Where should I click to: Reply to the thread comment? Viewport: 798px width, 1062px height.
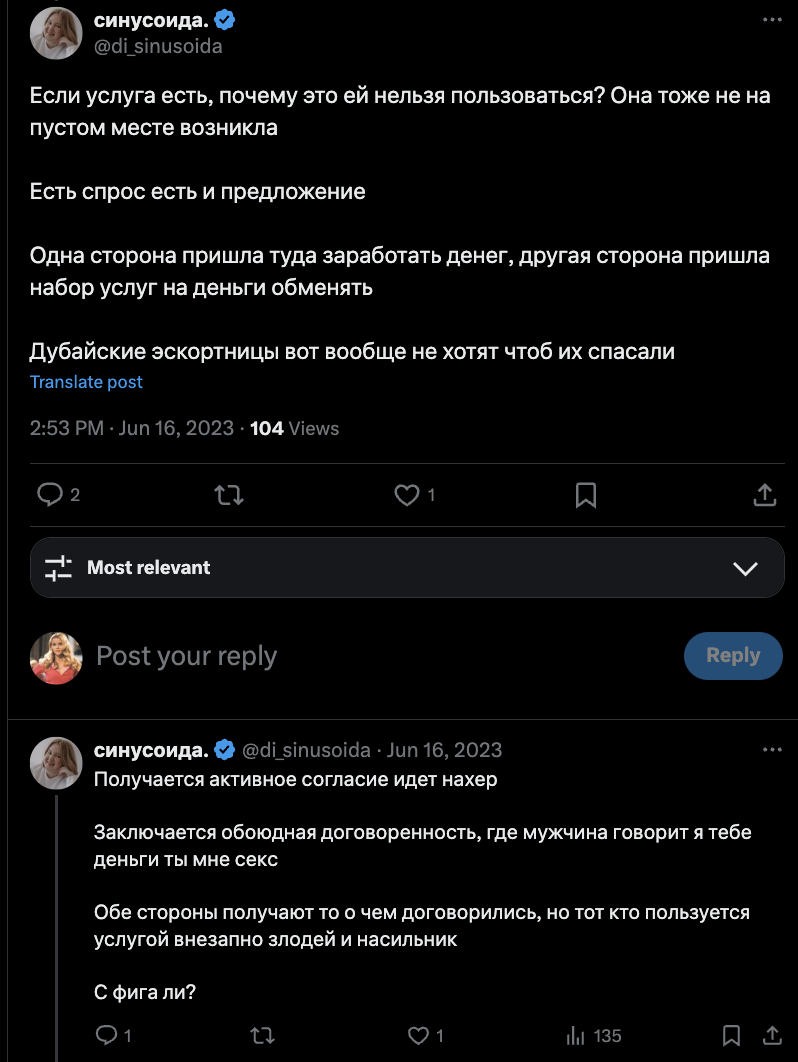click(106, 1036)
